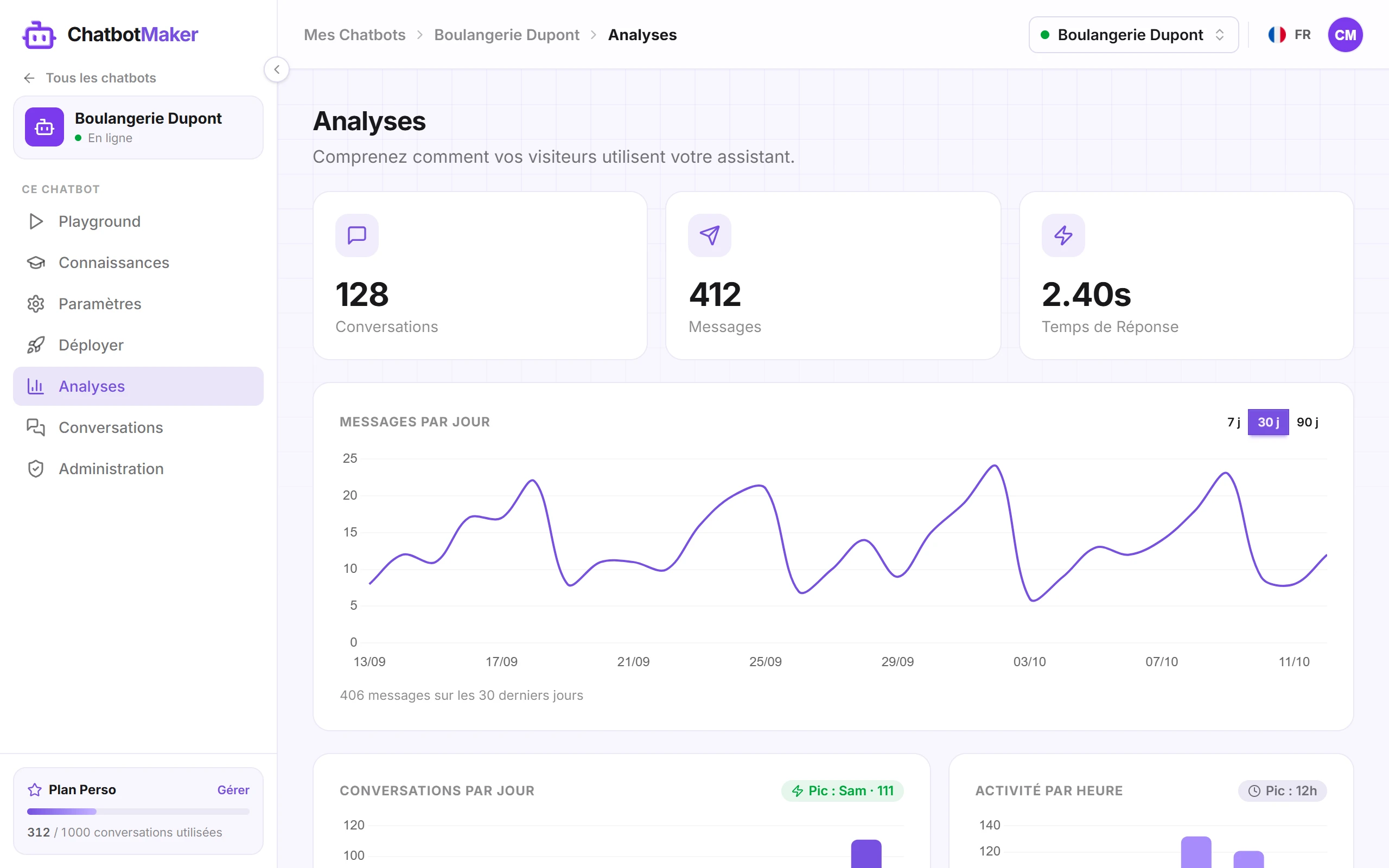Screen dimensions: 1389x868
Task: Click the 2.40s response time value
Action: pyautogui.click(x=1087, y=295)
